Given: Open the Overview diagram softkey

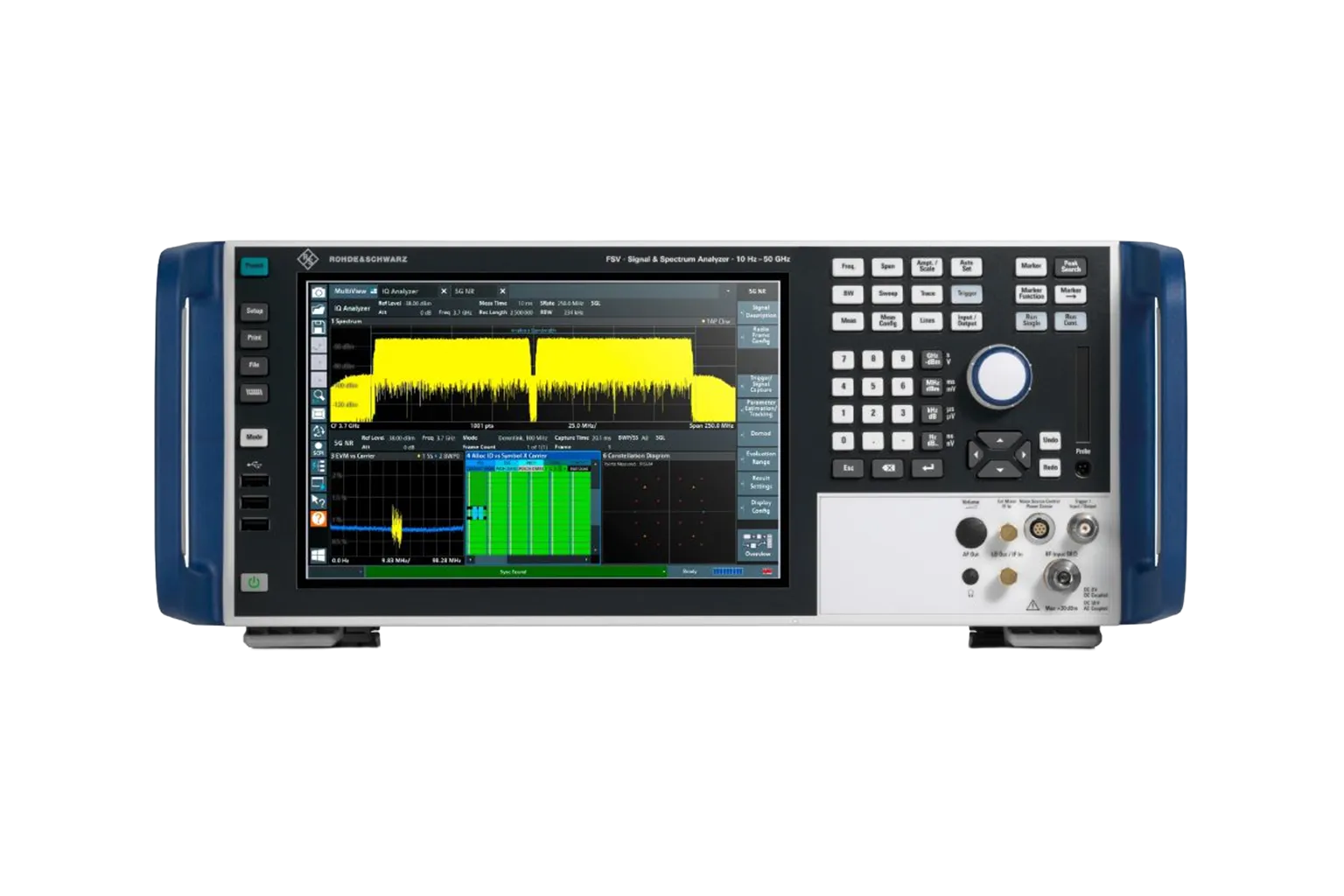Looking at the screenshot, I should coord(757,544).
